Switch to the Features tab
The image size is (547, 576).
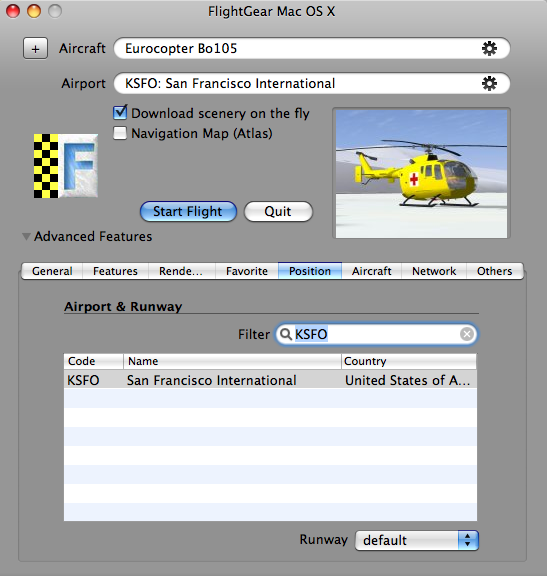[115, 271]
